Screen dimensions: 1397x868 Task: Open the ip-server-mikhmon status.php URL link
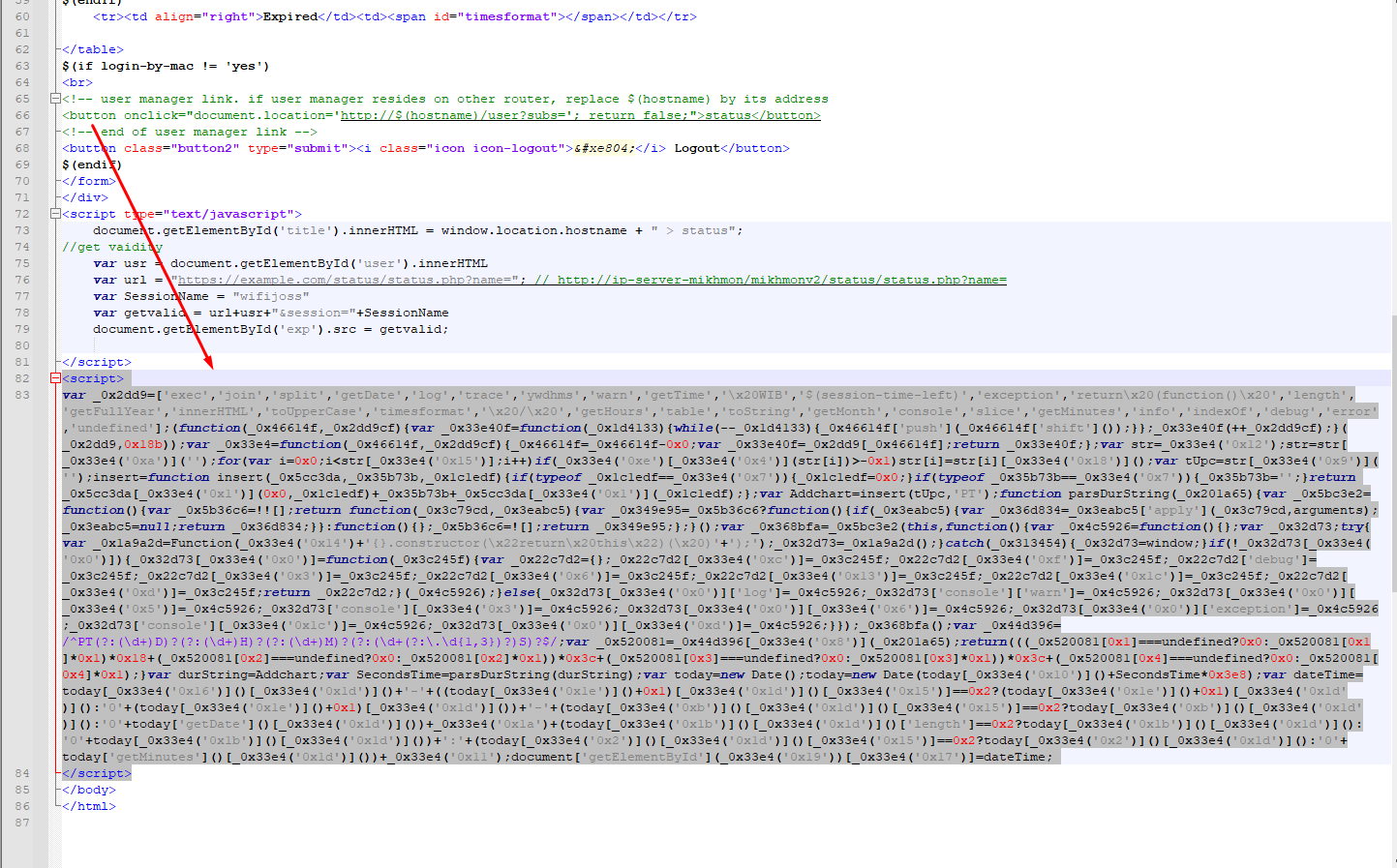click(x=781, y=280)
